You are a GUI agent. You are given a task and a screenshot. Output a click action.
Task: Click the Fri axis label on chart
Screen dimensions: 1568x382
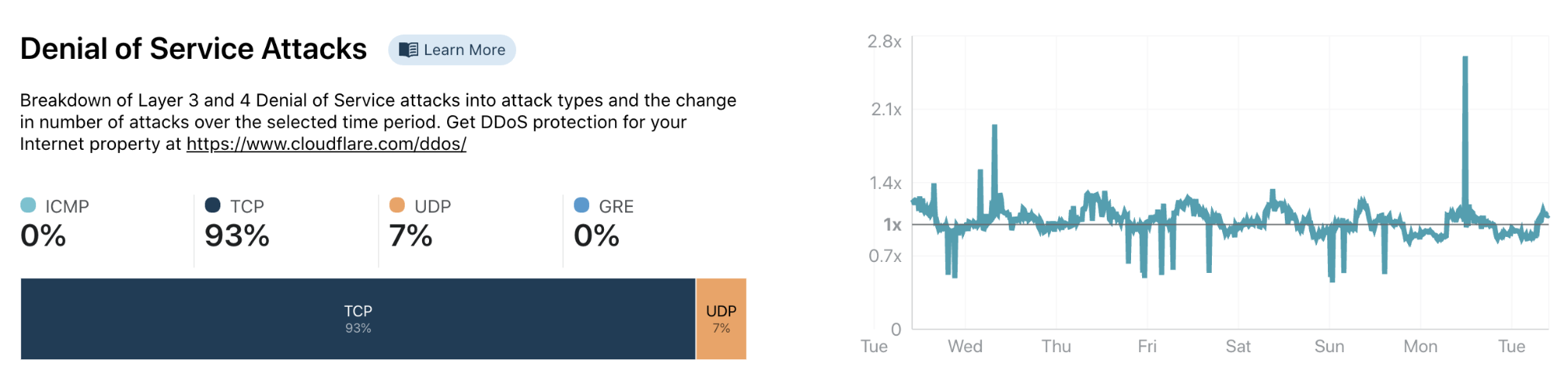pyautogui.click(x=1147, y=347)
